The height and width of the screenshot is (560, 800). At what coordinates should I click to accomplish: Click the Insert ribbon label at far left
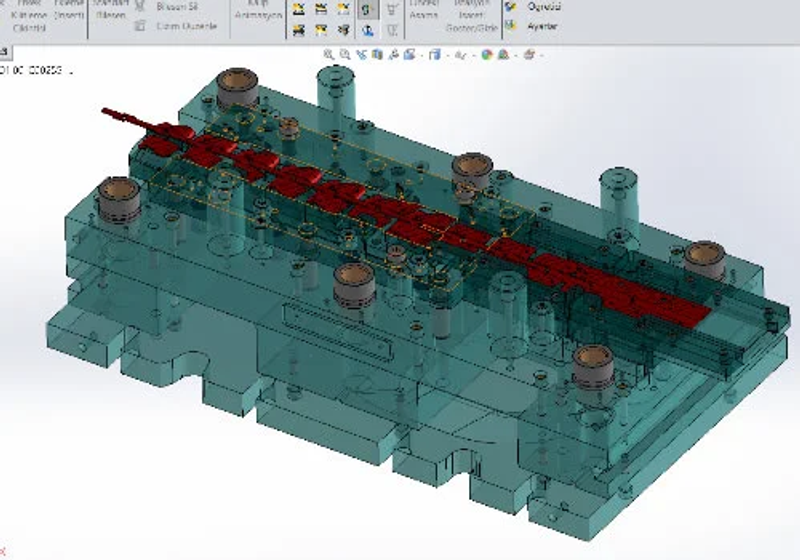[x=68, y=15]
